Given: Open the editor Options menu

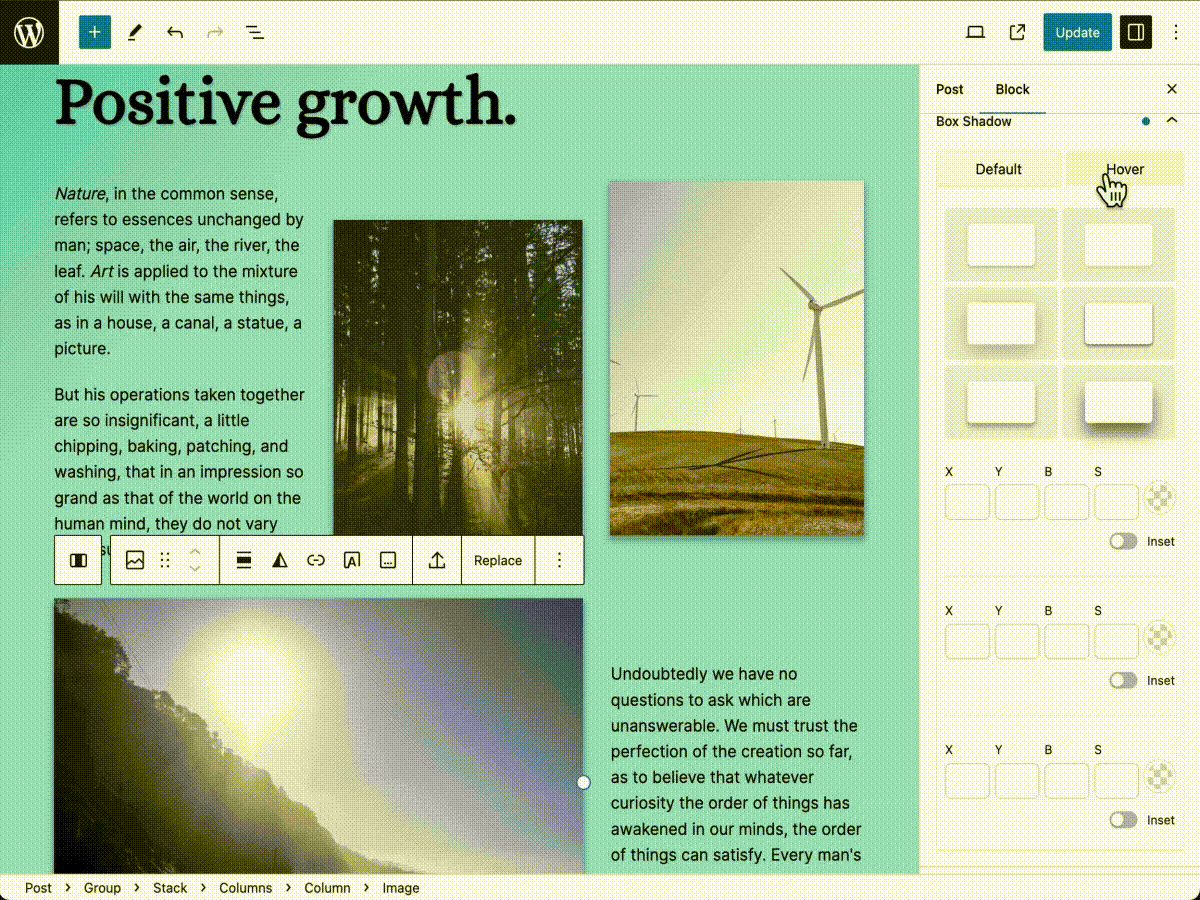Looking at the screenshot, I should tap(1176, 32).
